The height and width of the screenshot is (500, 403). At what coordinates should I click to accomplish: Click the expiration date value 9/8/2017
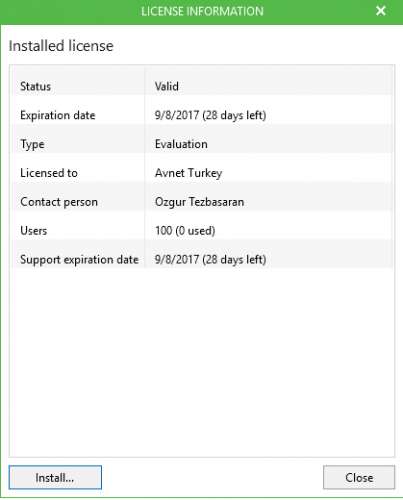tap(210, 115)
